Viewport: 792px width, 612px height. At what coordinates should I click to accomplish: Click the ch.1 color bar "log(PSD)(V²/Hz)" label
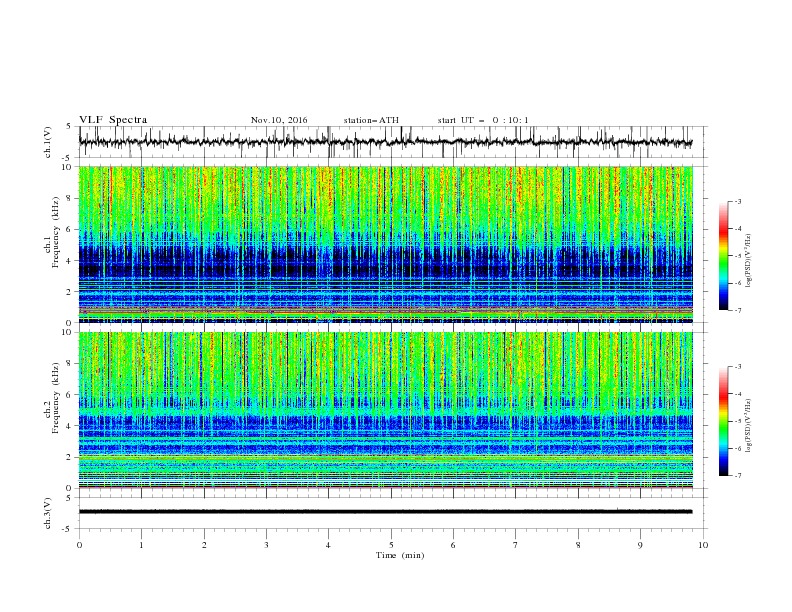(749, 261)
